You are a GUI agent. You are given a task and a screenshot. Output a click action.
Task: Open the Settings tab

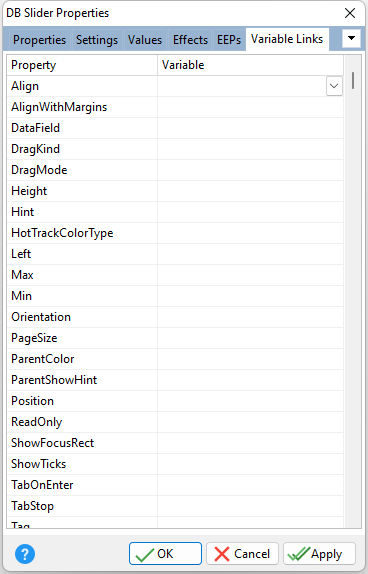[97, 40]
